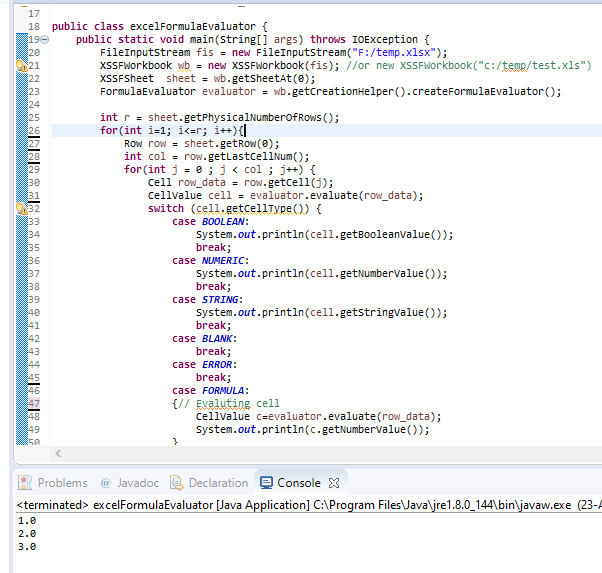Open the Problems tab
The image size is (602, 573).
click(x=62, y=482)
